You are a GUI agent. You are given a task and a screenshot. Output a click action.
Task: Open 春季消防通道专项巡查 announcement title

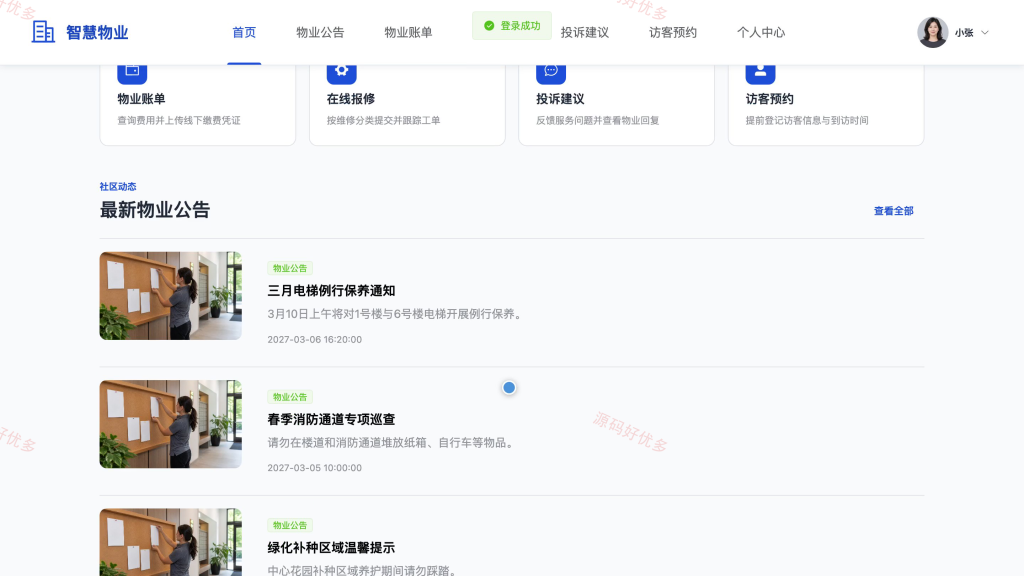(x=331, y=419)
